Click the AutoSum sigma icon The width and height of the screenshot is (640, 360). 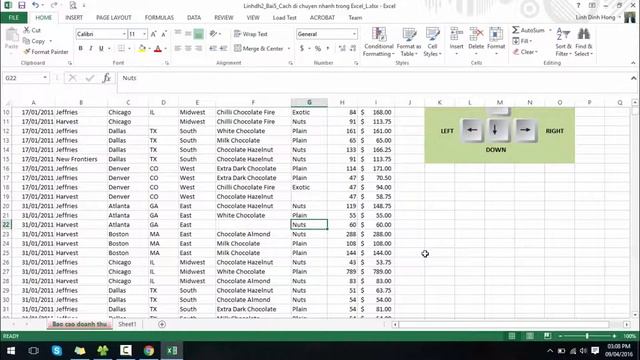(x=516, y=30)
